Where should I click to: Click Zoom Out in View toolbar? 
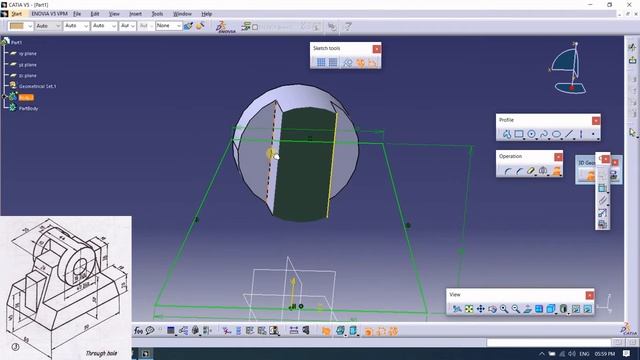516,309
